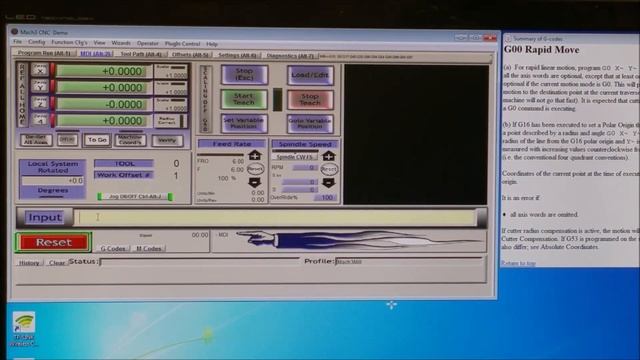Click the Stop (Esc) button

[244, 74]
